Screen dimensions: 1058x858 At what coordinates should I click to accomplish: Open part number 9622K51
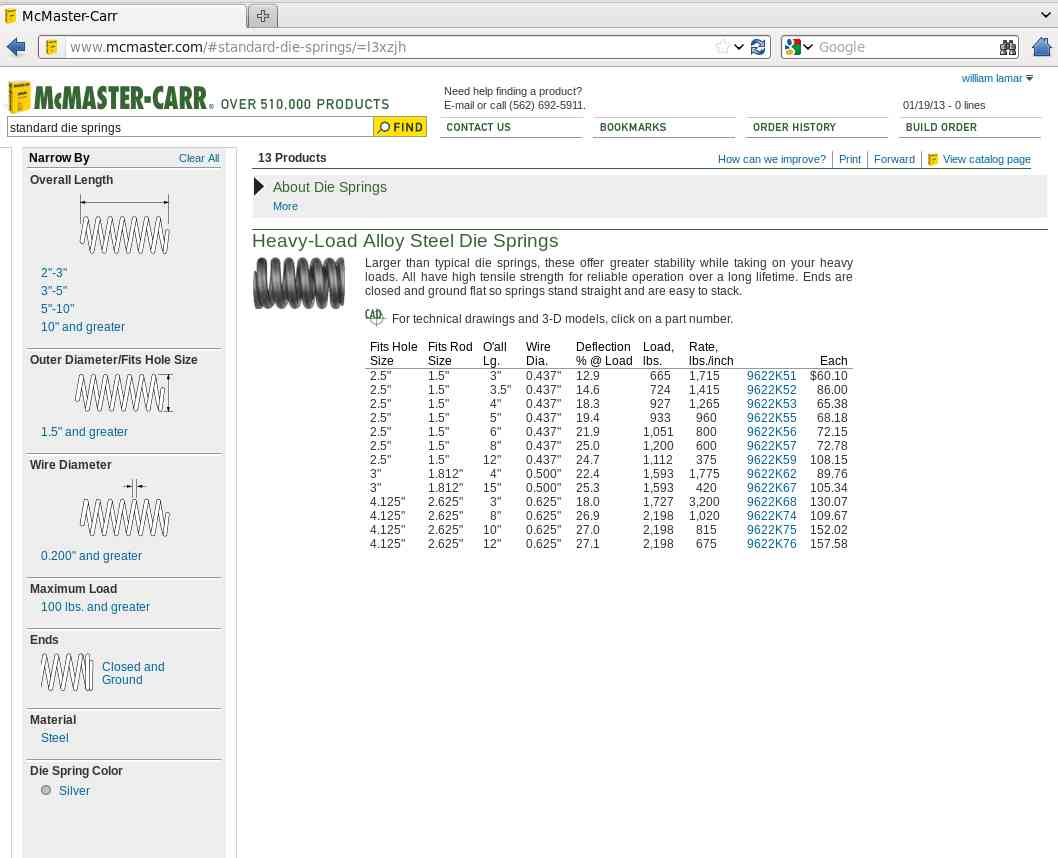tap(771, 376)
